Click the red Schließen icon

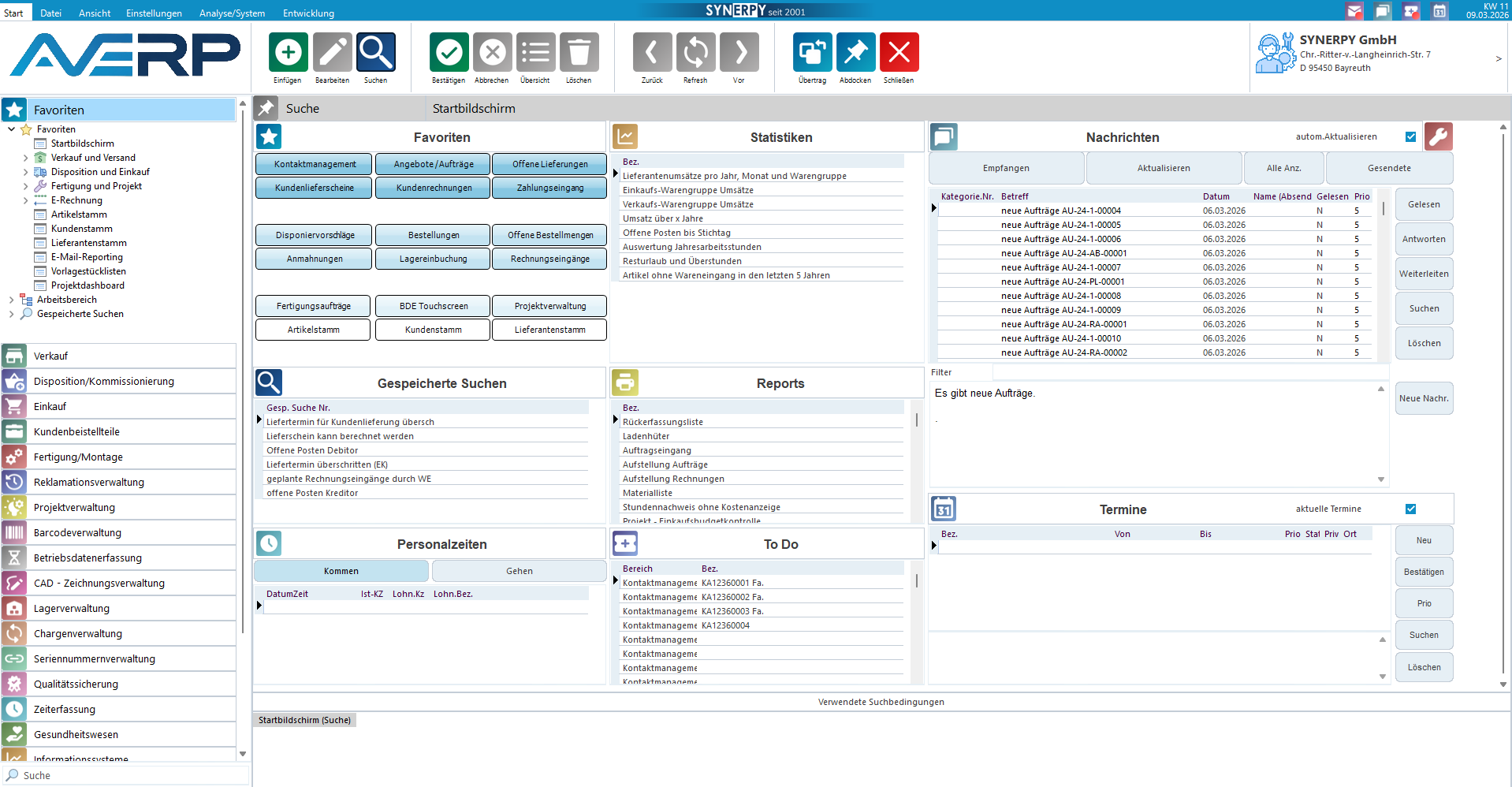coord(899,53)
